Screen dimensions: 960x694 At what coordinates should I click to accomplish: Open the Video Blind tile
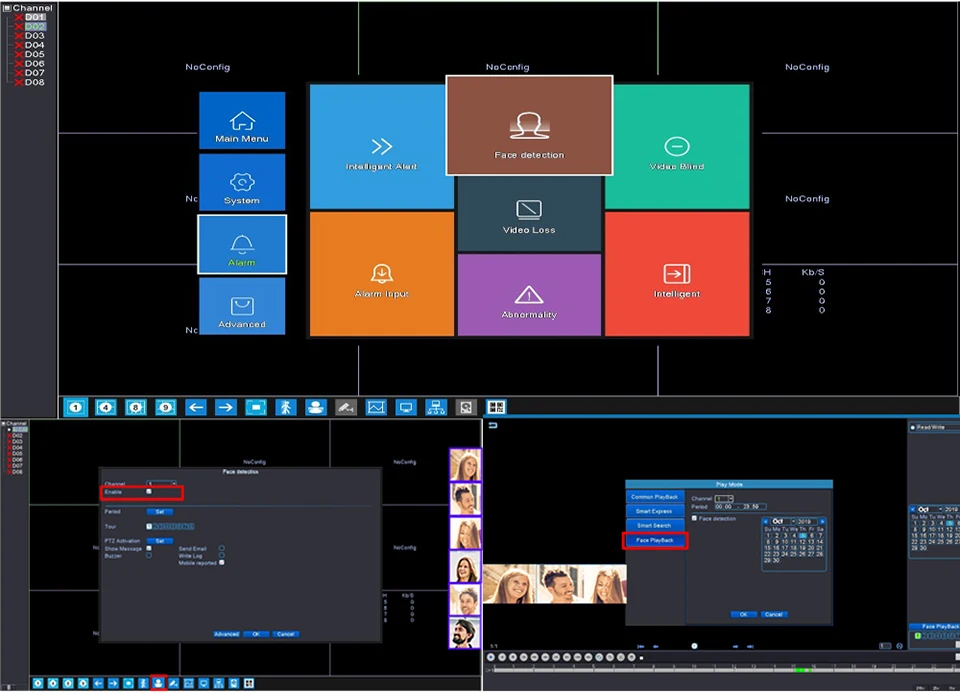[x=677, y=147]
